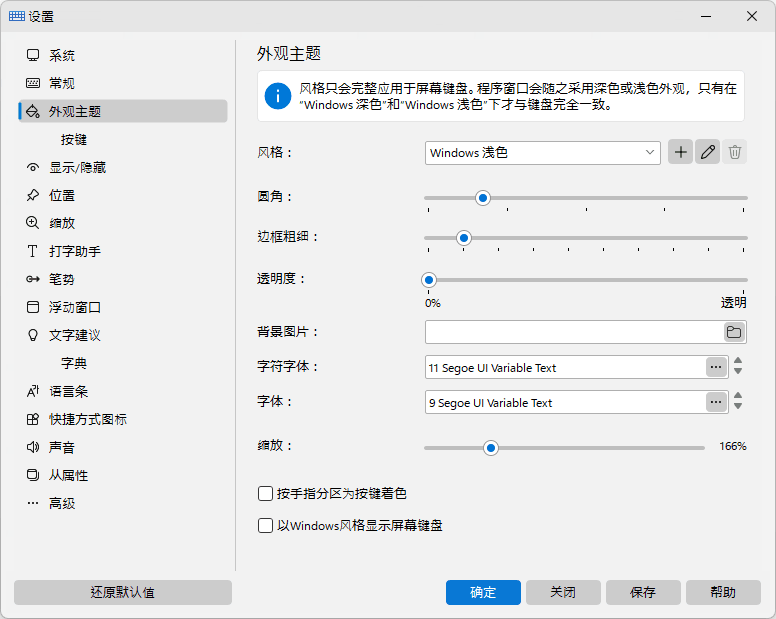The height and width of the screenshot is (619, 776).
Task: Decrease 字体 size with down arrow
Action: 738,406
